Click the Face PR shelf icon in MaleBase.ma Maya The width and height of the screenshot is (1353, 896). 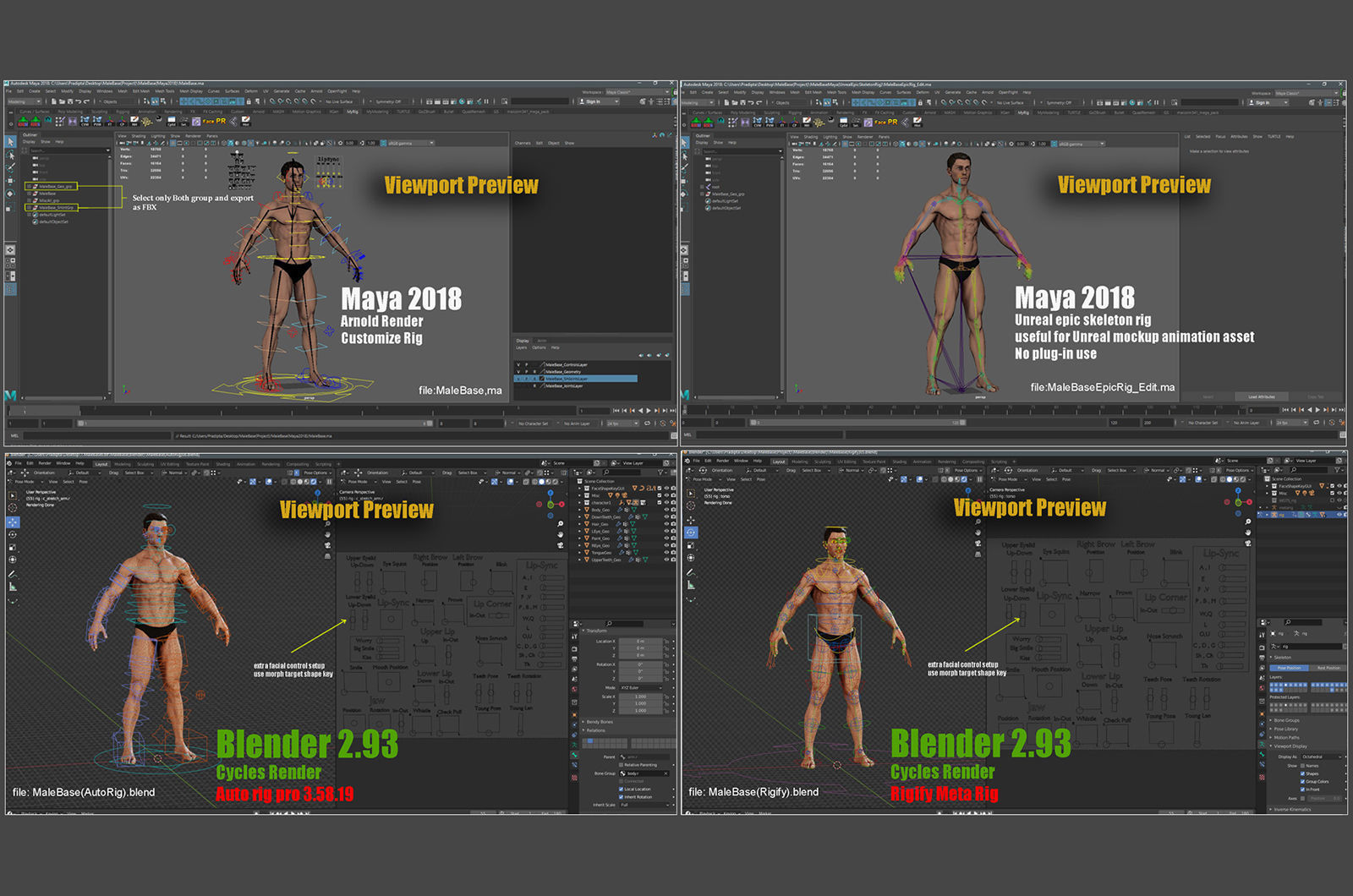(214, 121)
